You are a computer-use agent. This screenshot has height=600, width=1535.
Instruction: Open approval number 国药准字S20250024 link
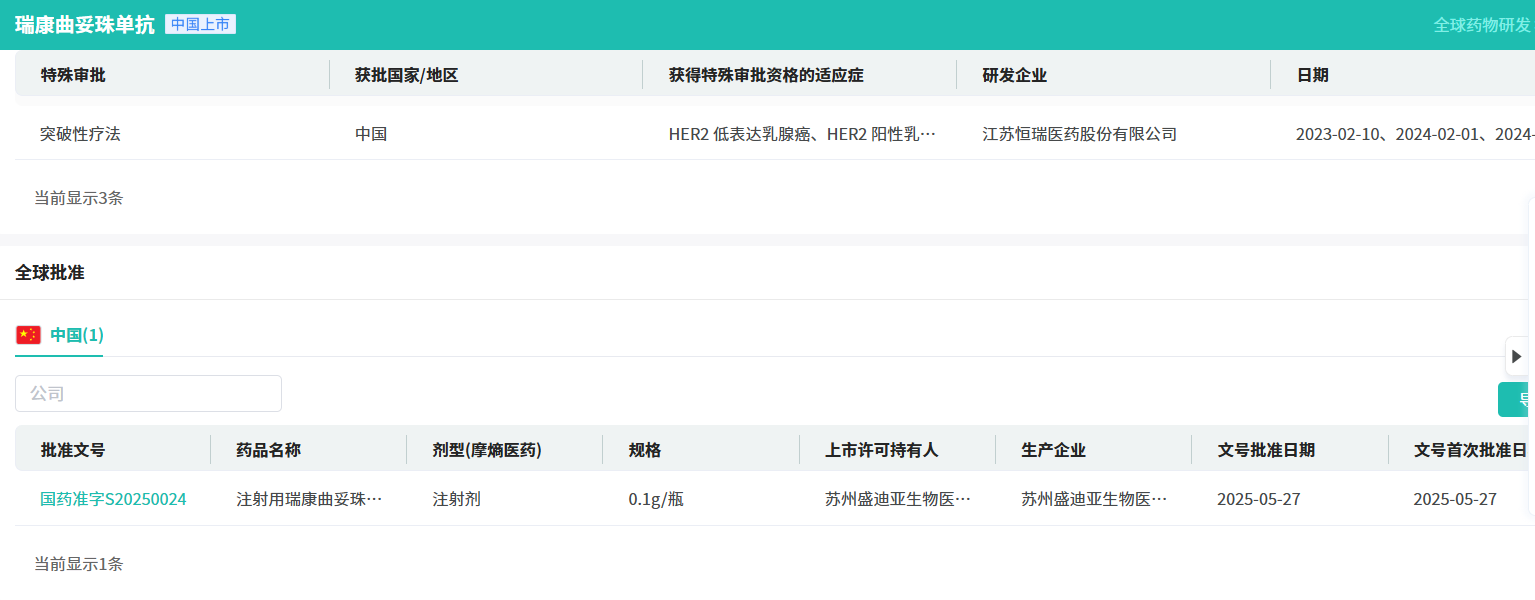[113, 499]
